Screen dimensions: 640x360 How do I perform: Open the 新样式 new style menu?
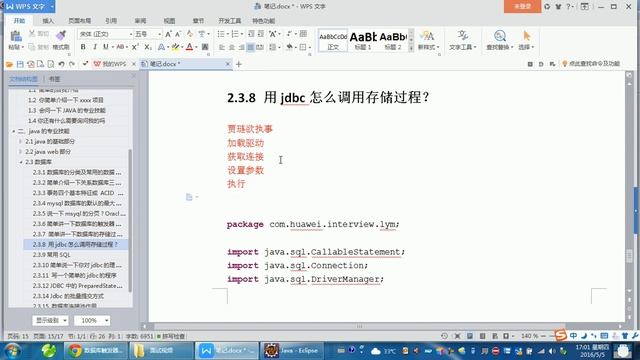tap(428, 40)
